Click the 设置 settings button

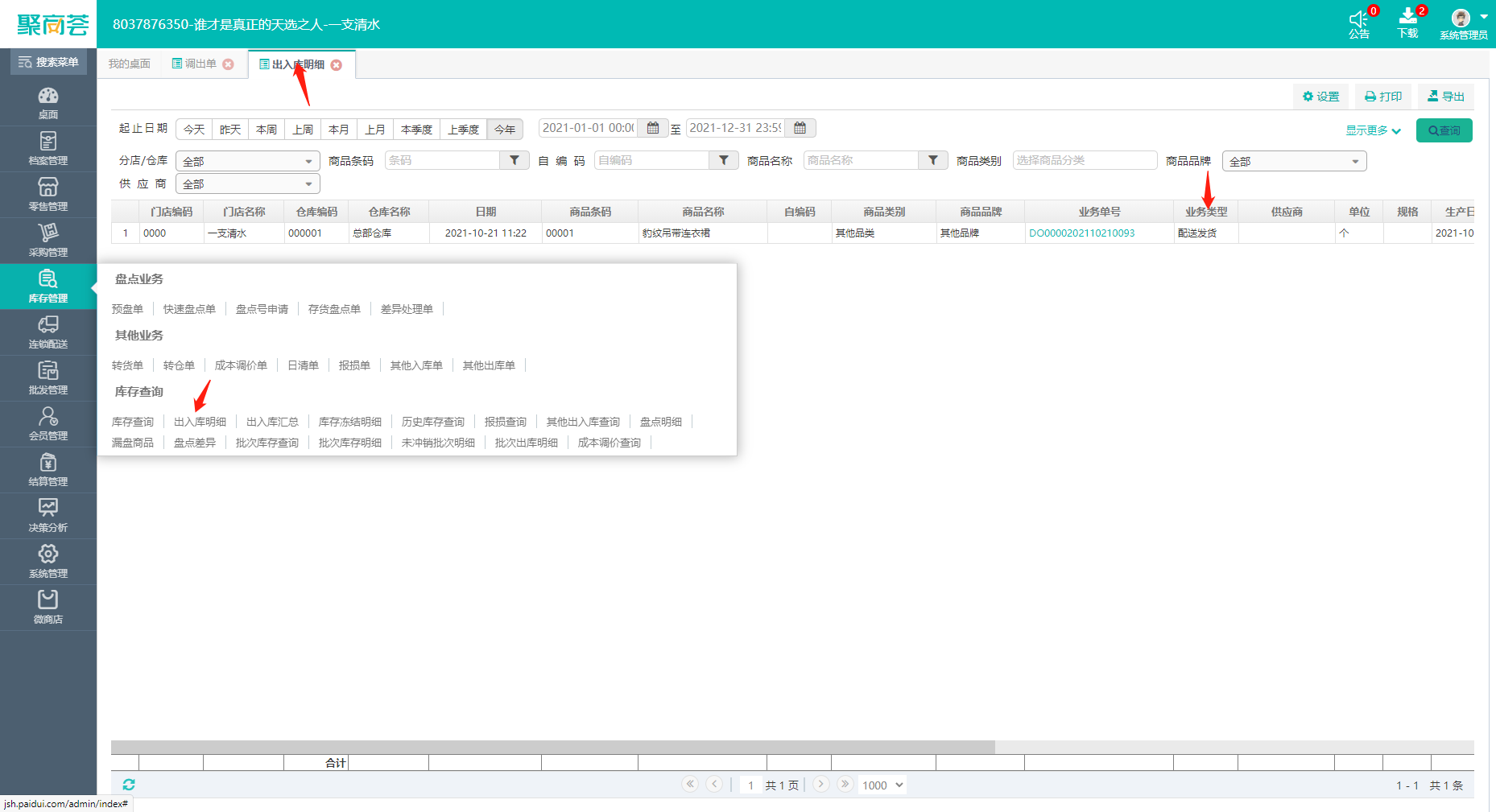click(x=1320, y=97)
